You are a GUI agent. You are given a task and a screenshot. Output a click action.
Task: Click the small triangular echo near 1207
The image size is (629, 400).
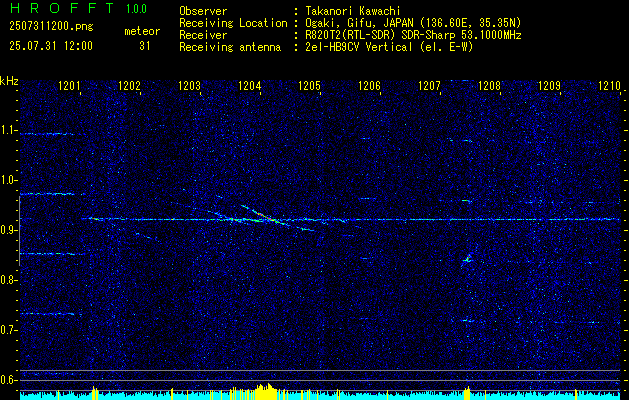[x=468, y=258]
